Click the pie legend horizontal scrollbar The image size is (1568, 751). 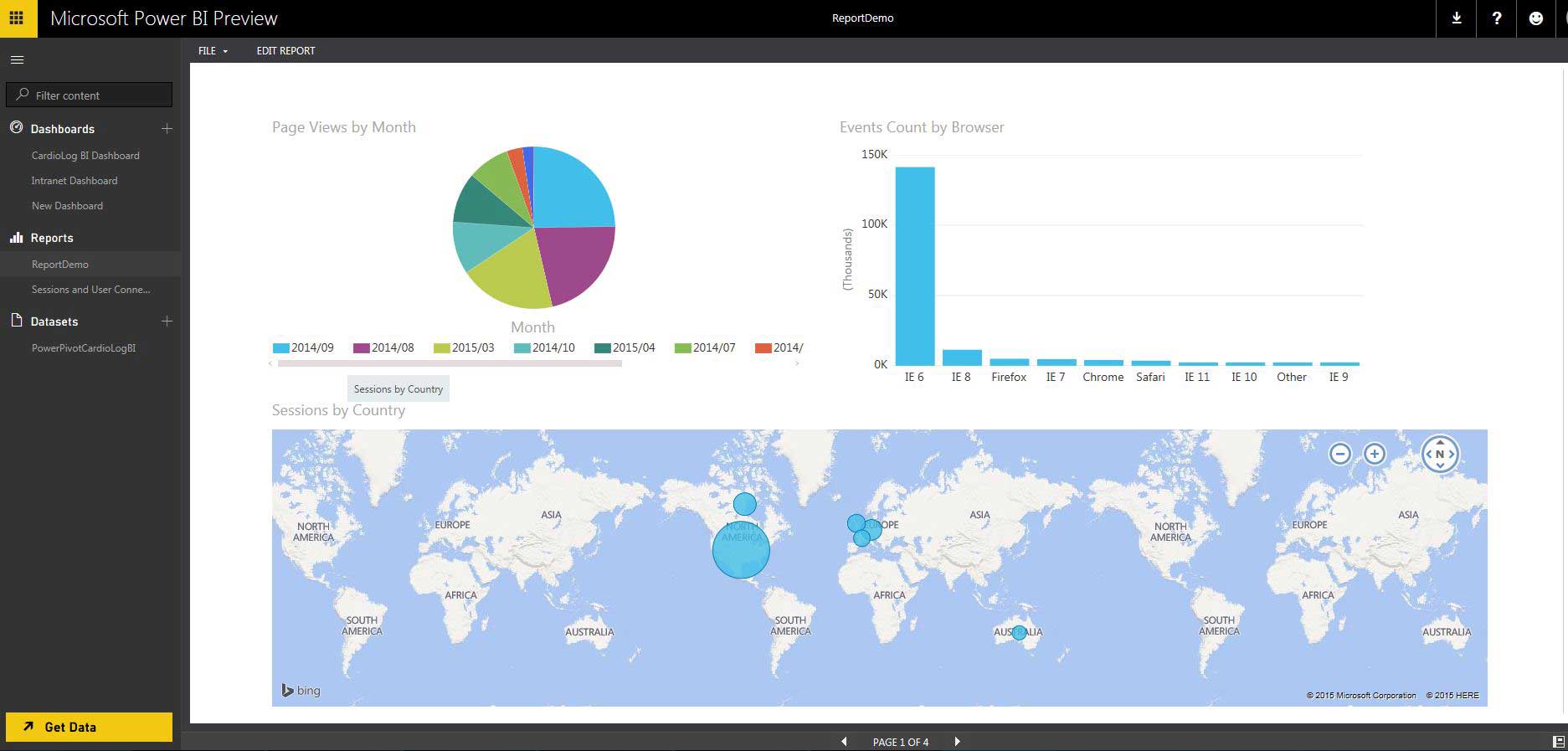coord(450,363)
